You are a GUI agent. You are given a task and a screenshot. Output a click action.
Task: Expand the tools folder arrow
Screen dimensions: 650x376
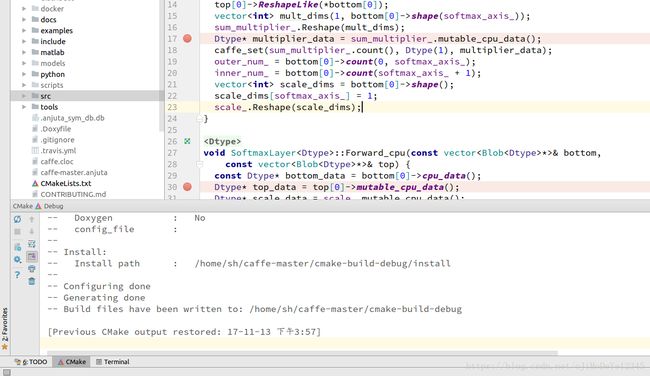click(x=24, y=107)
